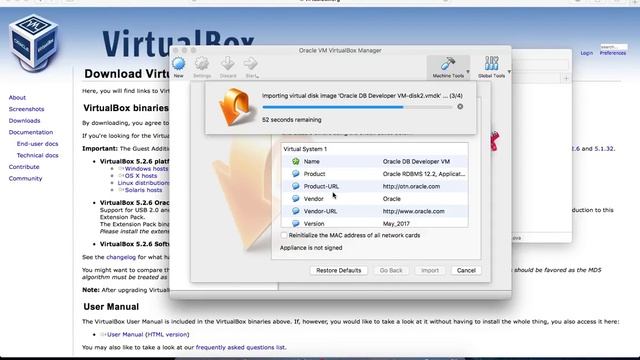Cancel the disk import via progress X icon
The height and width of the screenshot is (360, 640).
click(460, 107)
